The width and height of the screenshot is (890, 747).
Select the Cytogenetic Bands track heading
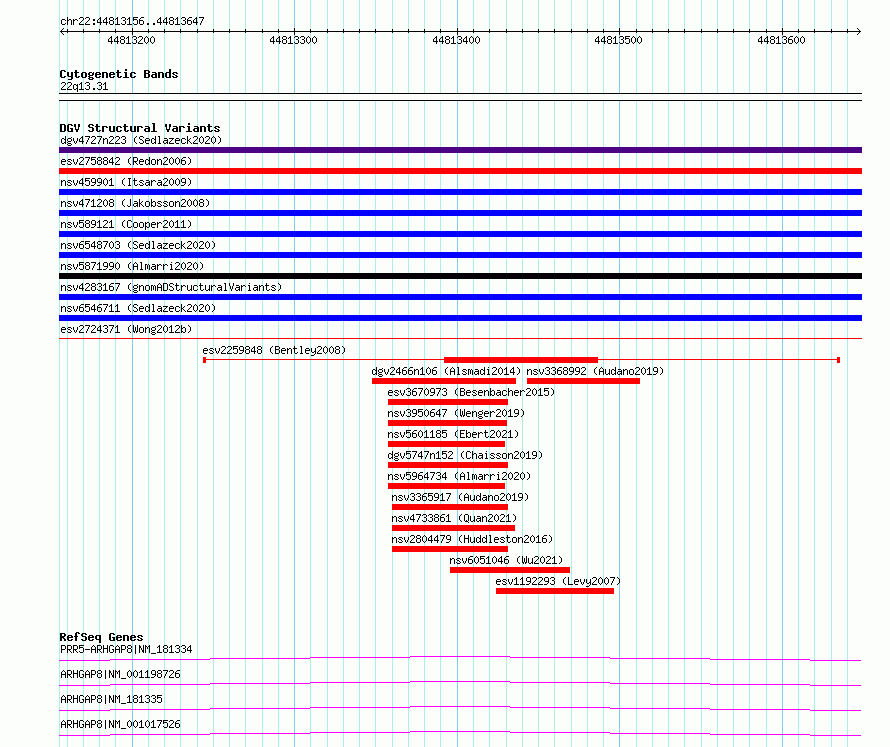tap(119, 74)
